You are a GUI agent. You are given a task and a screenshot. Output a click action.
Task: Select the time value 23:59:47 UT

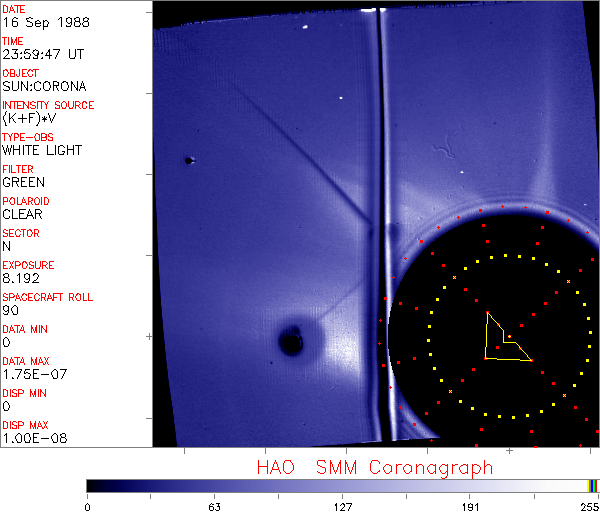[43, 54]
